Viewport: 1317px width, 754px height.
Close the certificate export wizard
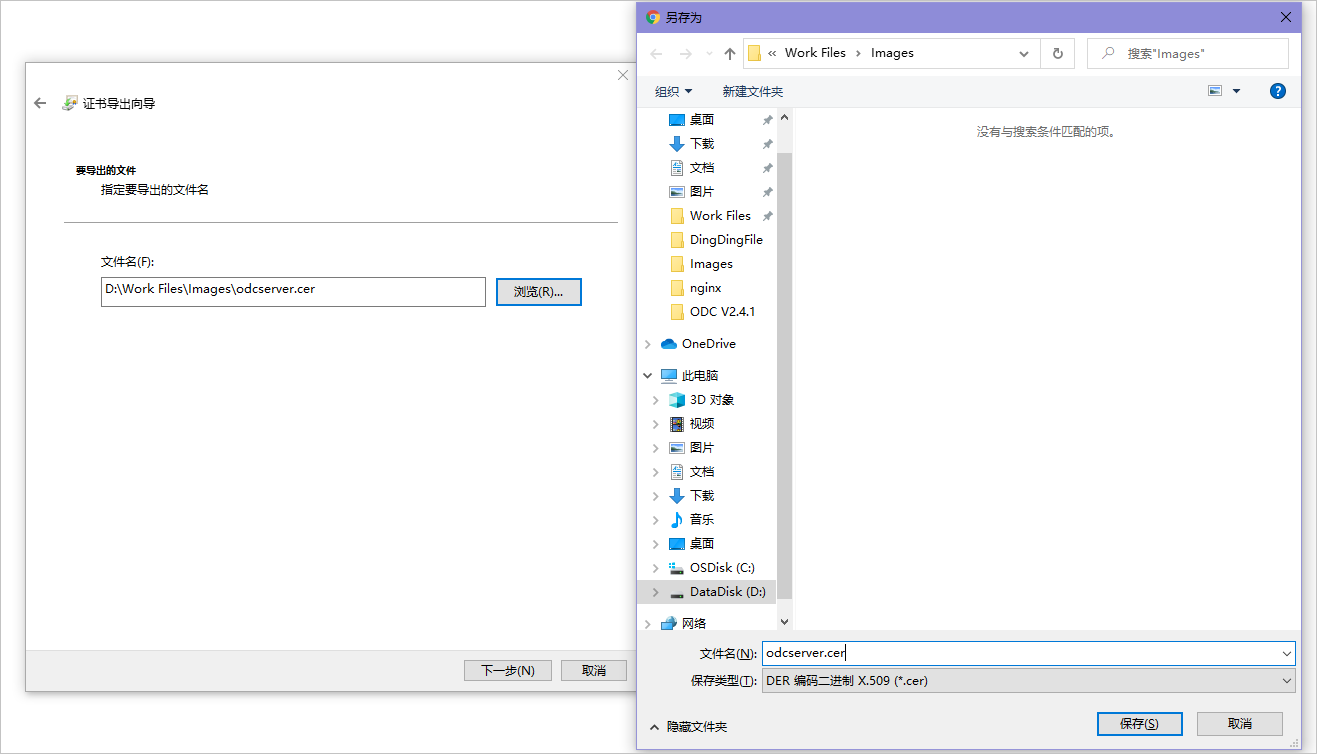click(x=623, y=75)
